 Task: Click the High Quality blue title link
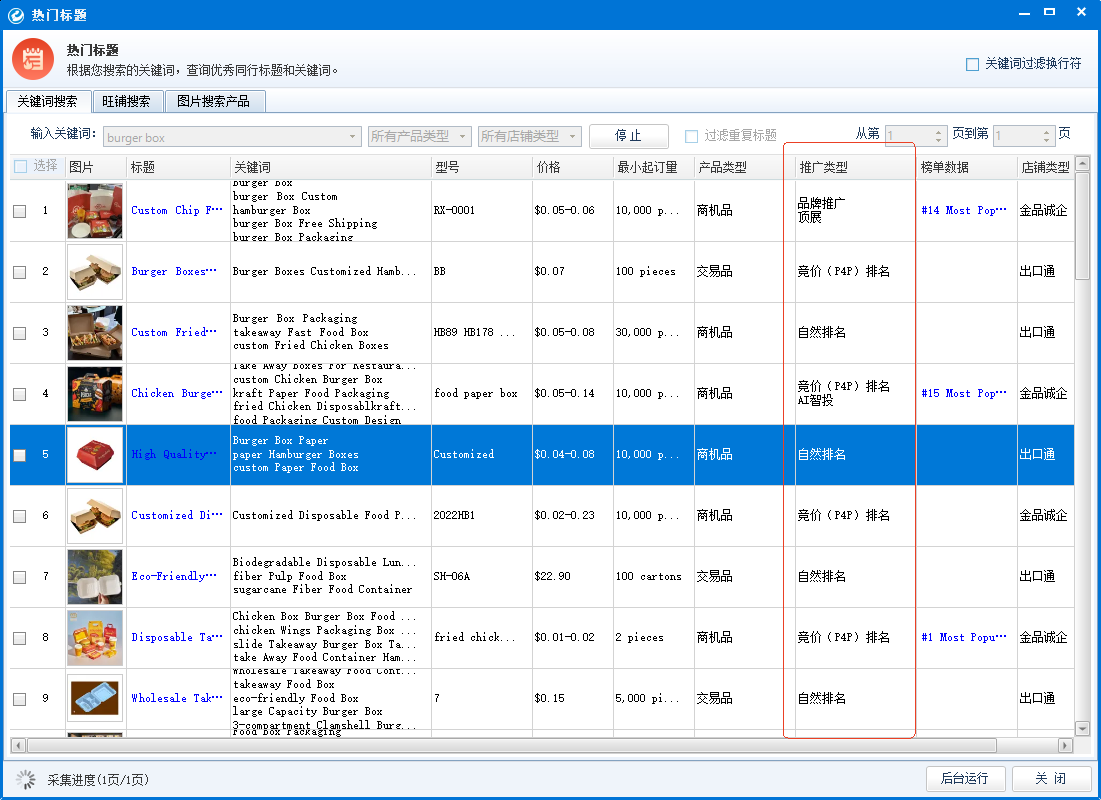pyautogui.click(x=174, y=453)
